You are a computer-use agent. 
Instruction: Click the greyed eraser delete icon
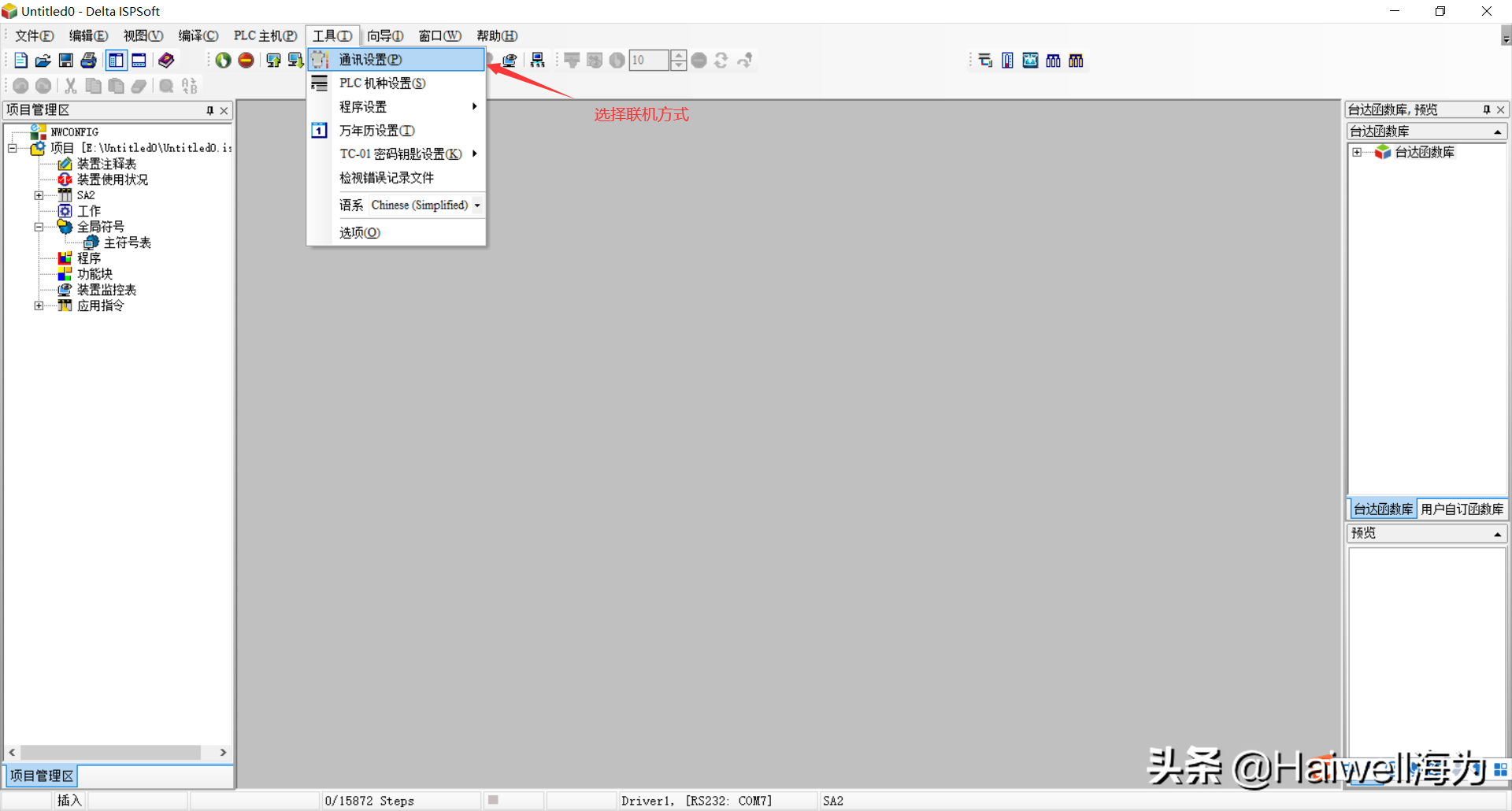139,86
